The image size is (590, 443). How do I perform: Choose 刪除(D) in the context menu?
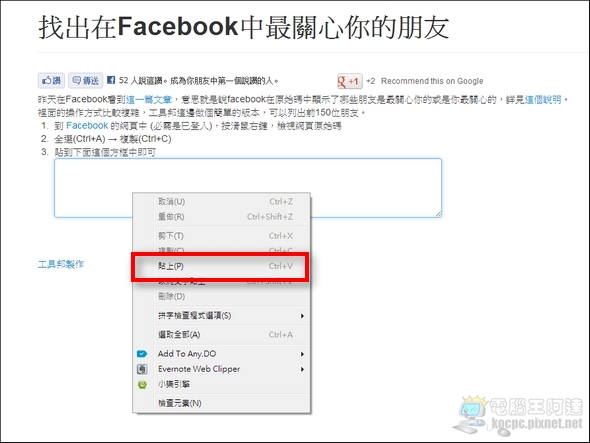click(x=225, y=297)
